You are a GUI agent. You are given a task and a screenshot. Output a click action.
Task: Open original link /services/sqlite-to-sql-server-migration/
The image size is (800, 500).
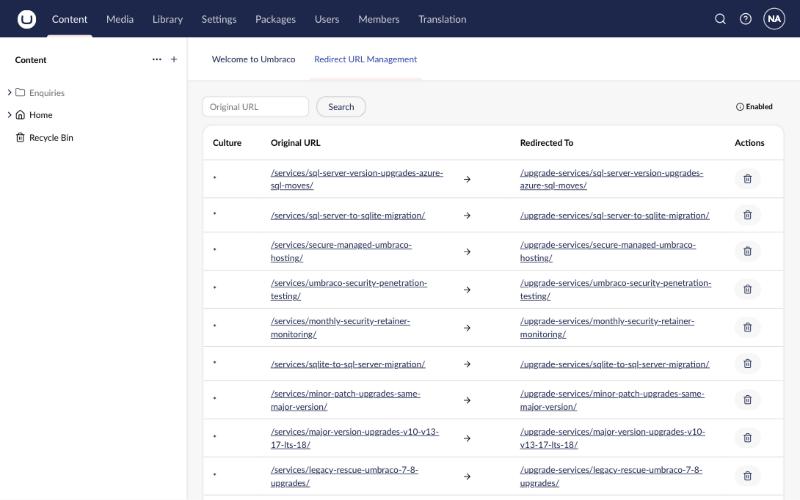[x=348, y=364]
